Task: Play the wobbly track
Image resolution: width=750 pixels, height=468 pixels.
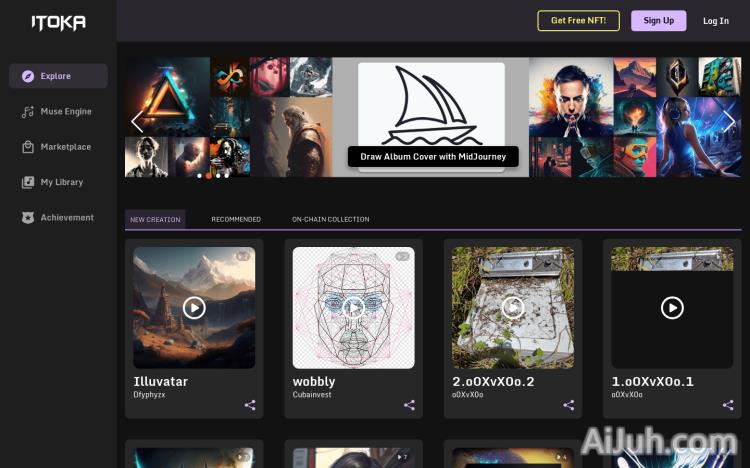Action: coord(353,308)
